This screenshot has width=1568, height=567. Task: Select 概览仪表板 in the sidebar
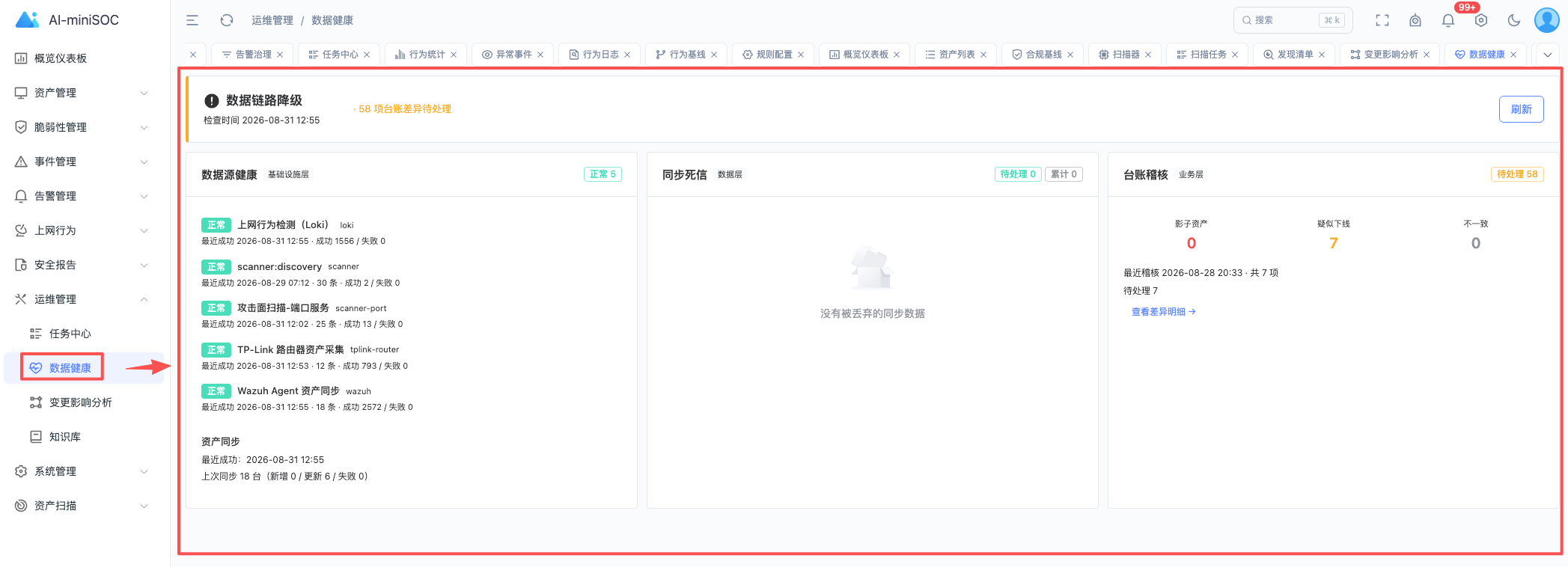coord(60,58)
